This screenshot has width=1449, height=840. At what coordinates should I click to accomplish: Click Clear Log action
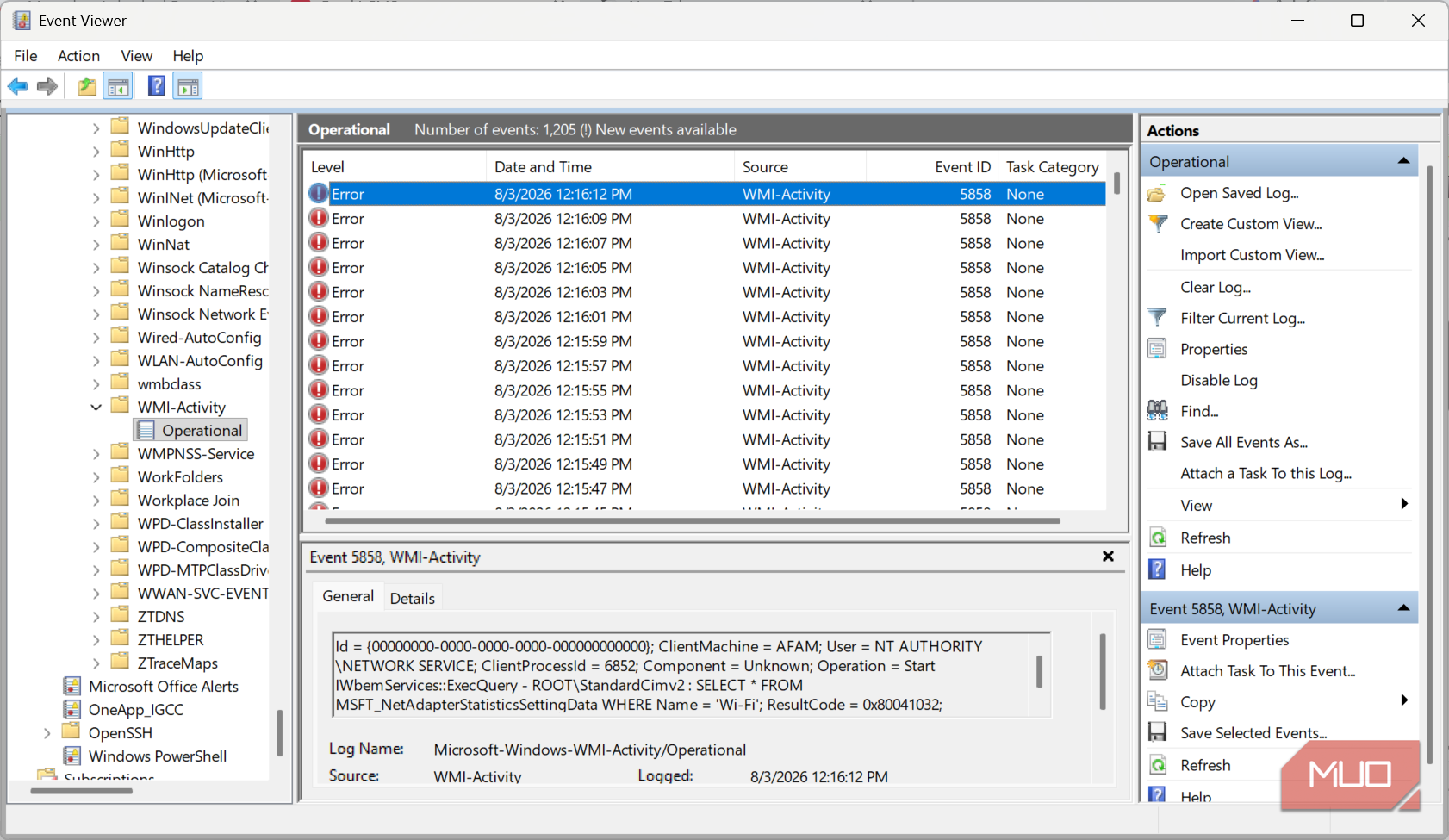[1216, 287]
